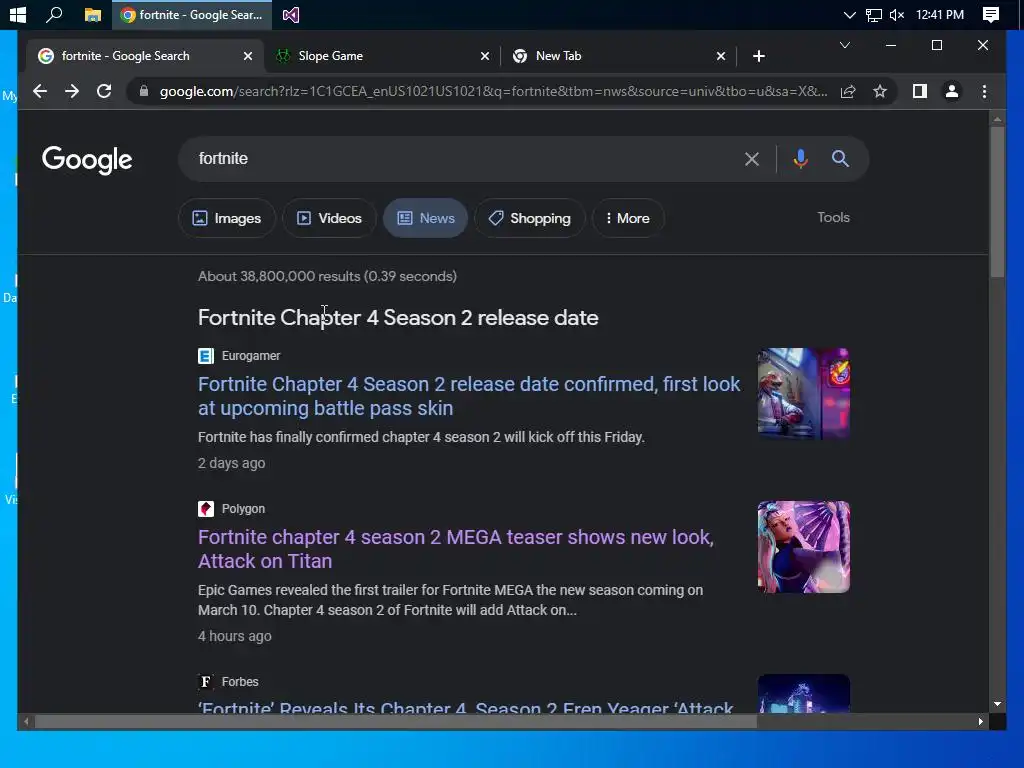This screenshot has height=768, width=1024.
Task: Open the Windows Start menu
Action: tap(18, 14)
